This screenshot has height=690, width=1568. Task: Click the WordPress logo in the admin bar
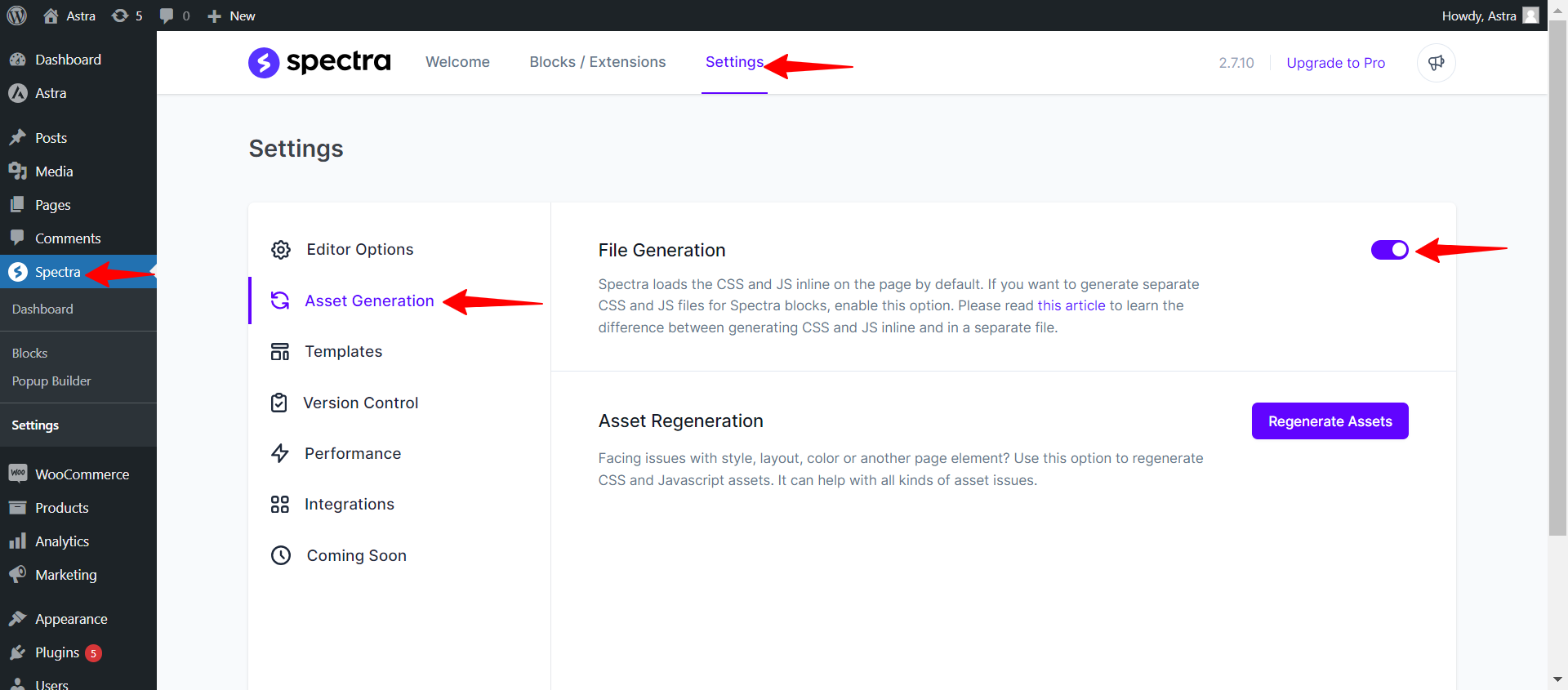click(x=17, y=16)
